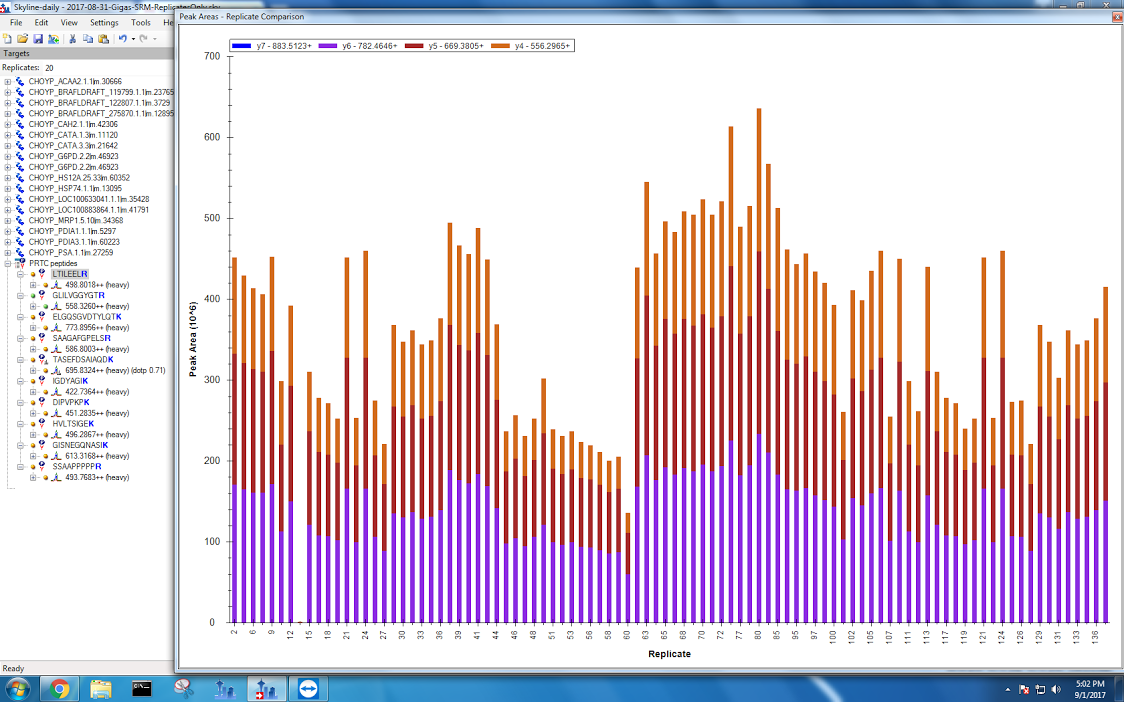Expand the CHOYP_ACAA2.1.1 protein node
This screenshot has height=702, width=1124.
tap(8, 82)
